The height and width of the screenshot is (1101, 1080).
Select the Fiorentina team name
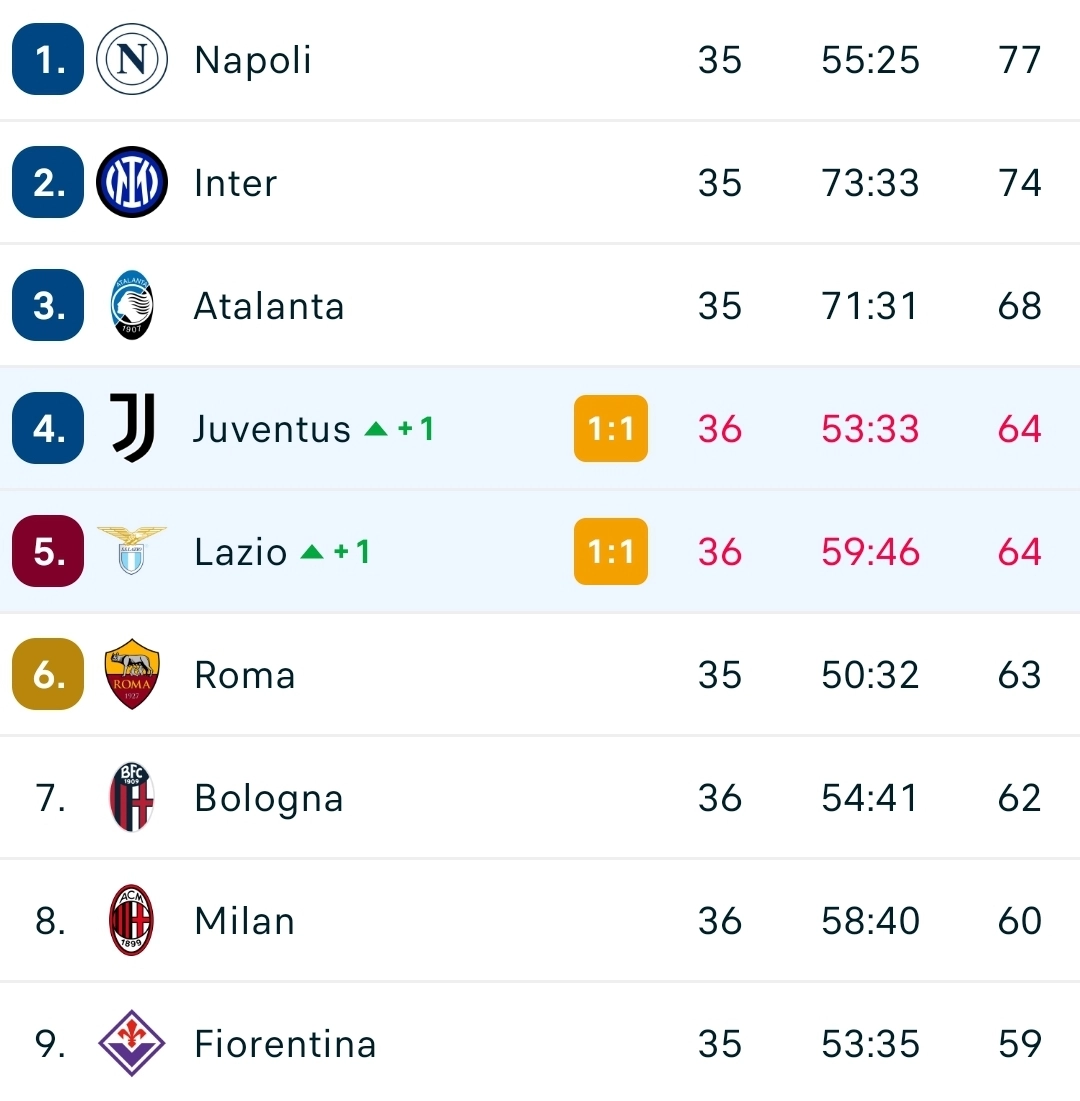286,1043
